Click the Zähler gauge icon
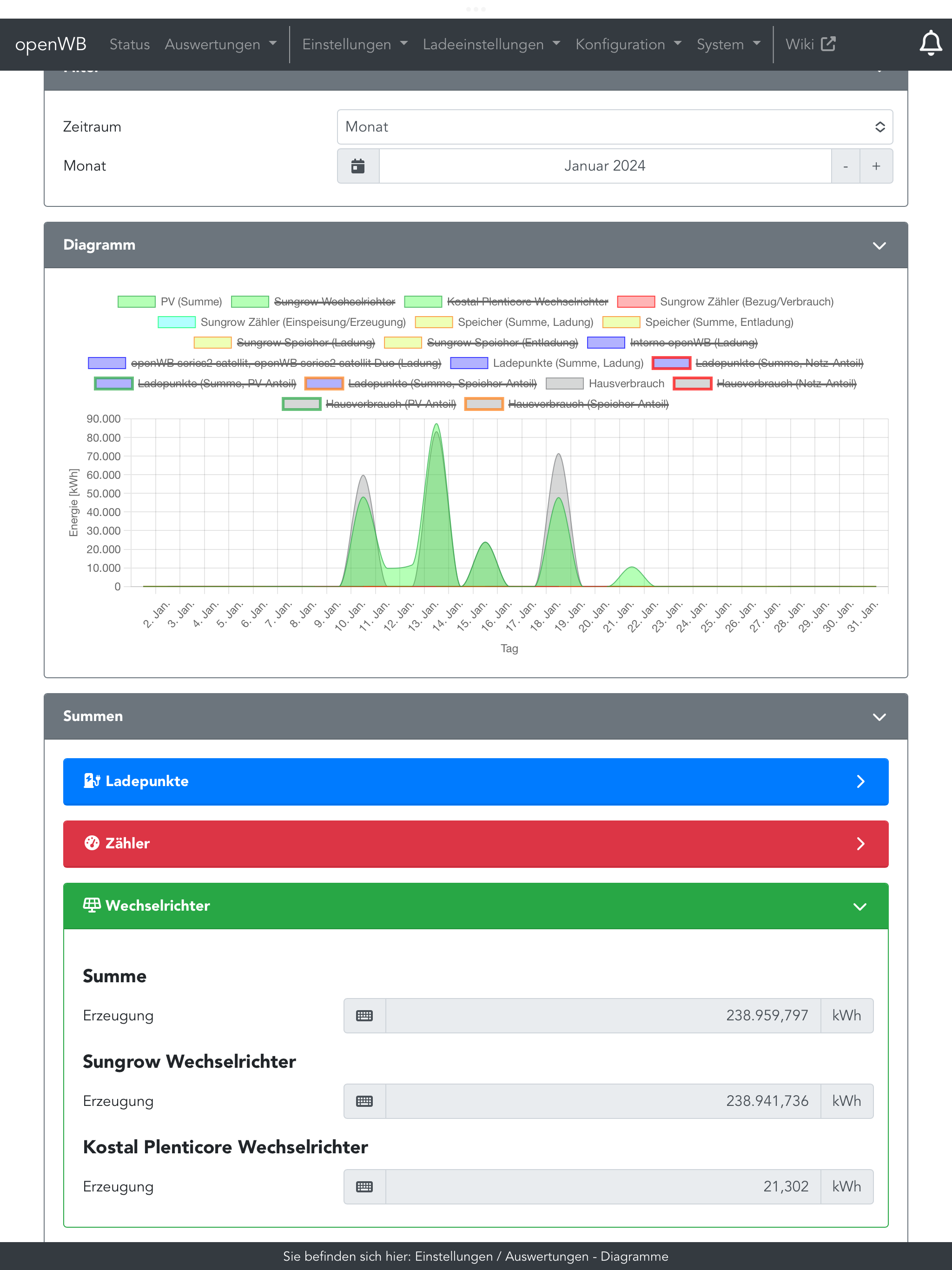The height and width of the screenshot is (1270, 952). coord(92,843)
